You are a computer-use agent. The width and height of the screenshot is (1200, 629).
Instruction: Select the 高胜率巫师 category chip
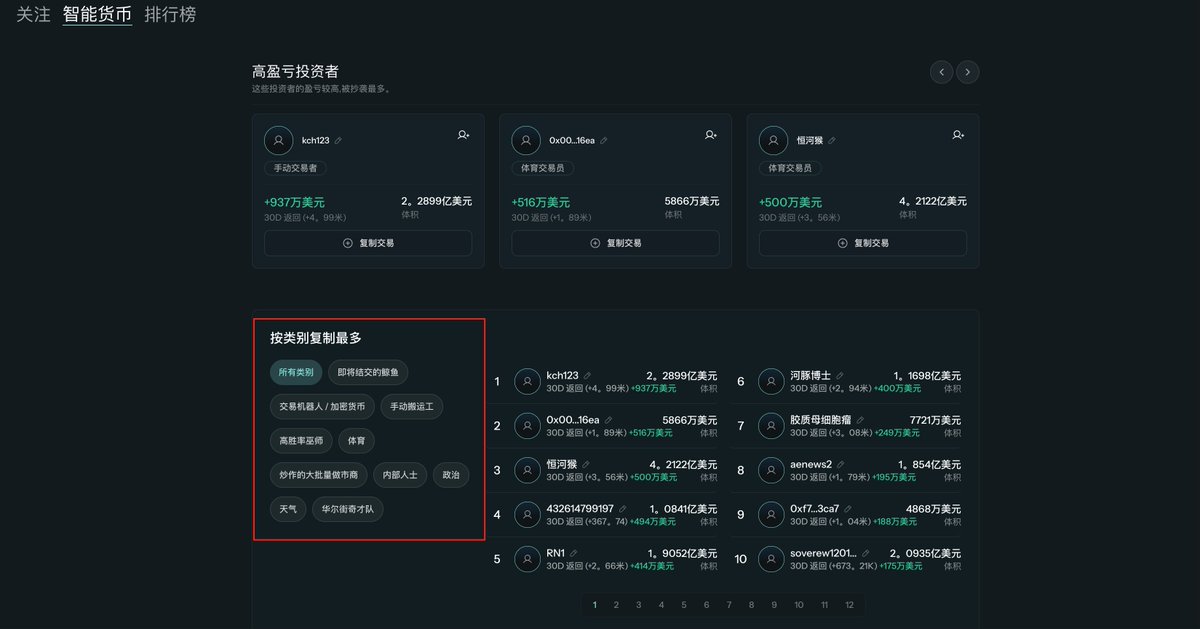[301, 441]
